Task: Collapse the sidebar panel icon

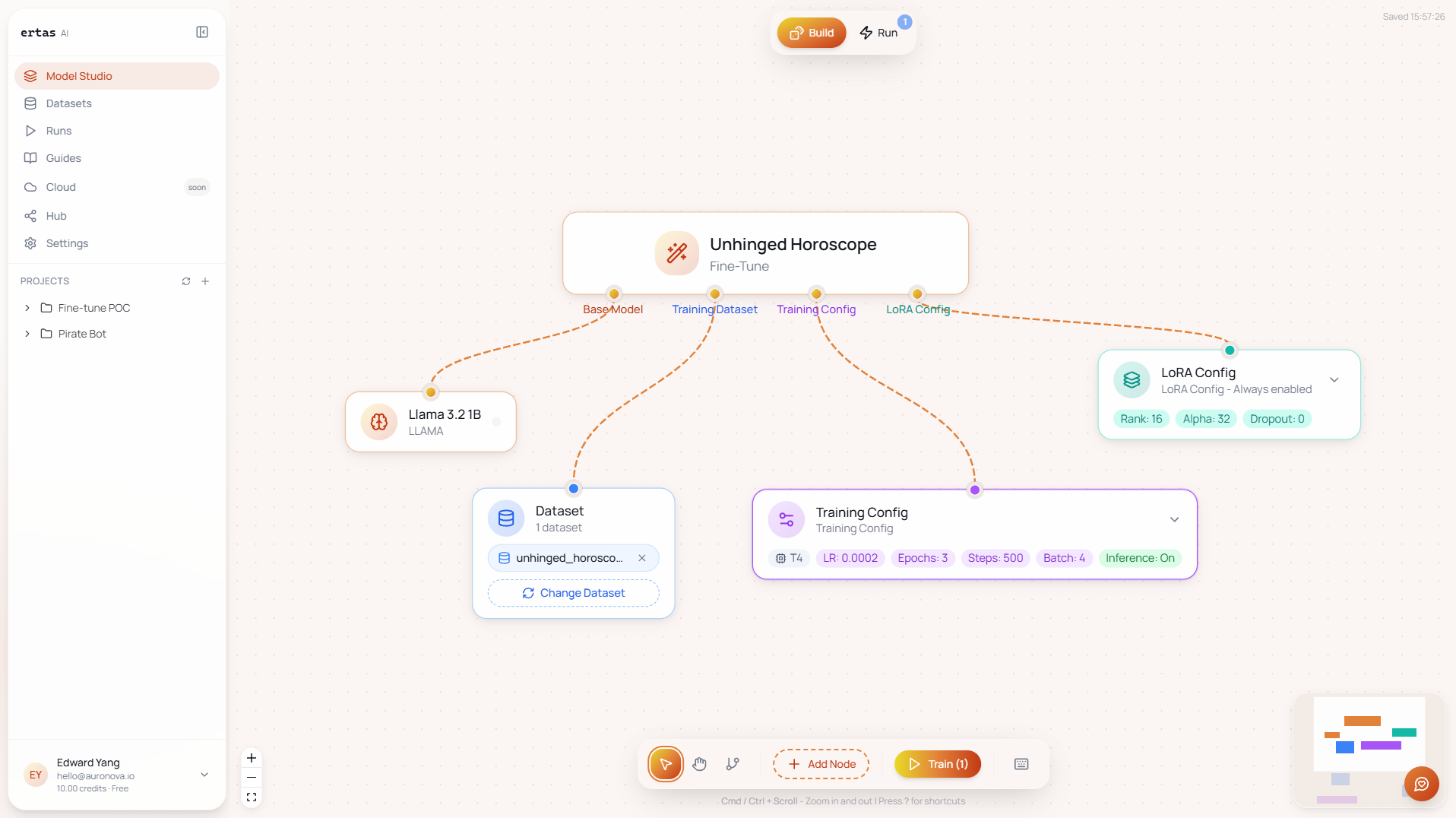Action: (x=202, y=32)
